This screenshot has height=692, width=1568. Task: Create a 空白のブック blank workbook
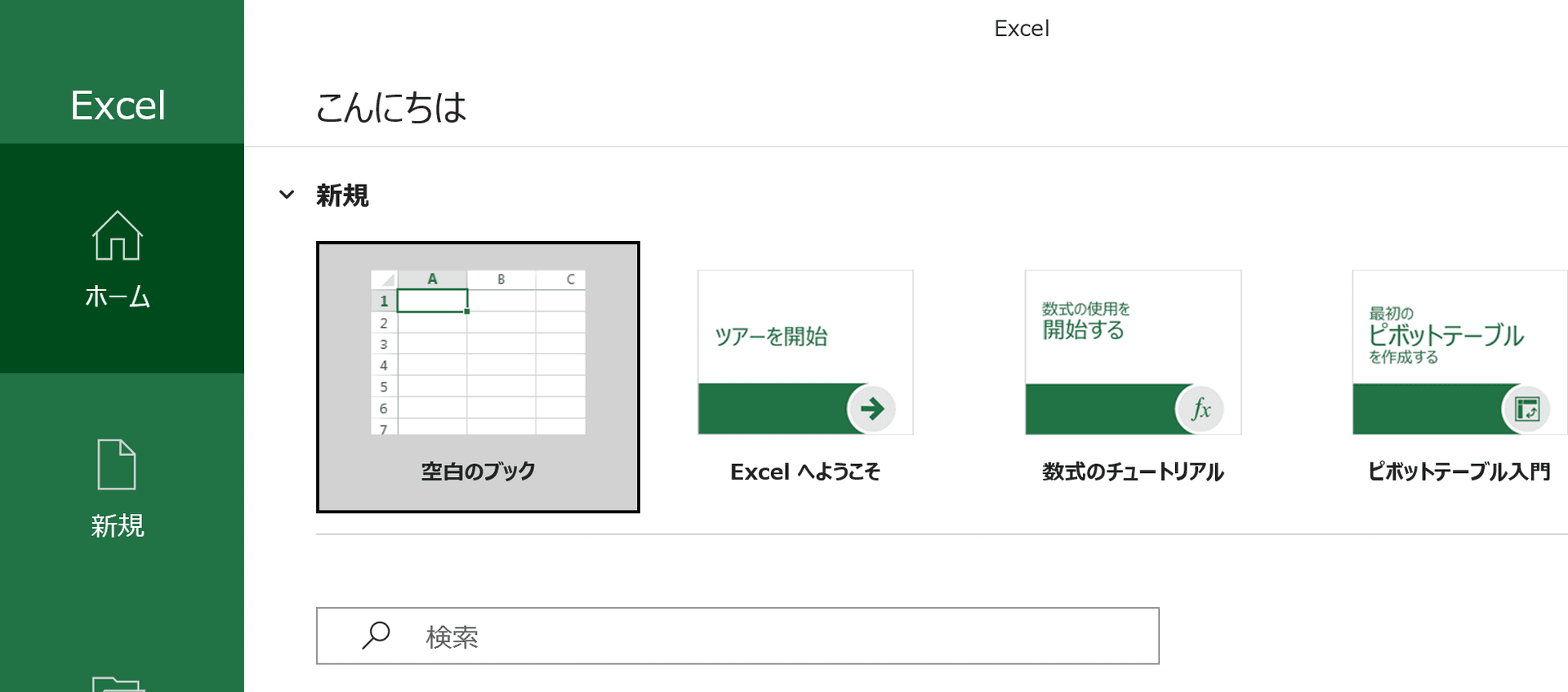pos(478,377)
